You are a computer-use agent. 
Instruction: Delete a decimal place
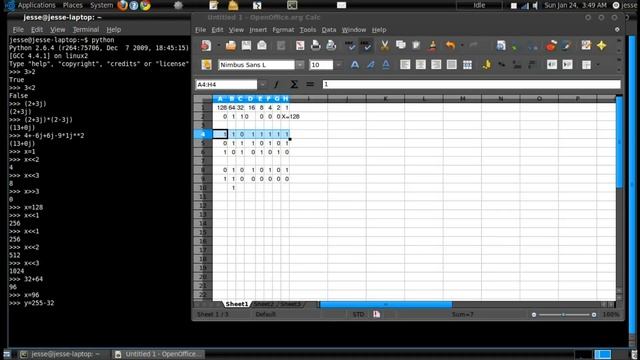click(x=532, y=64)
